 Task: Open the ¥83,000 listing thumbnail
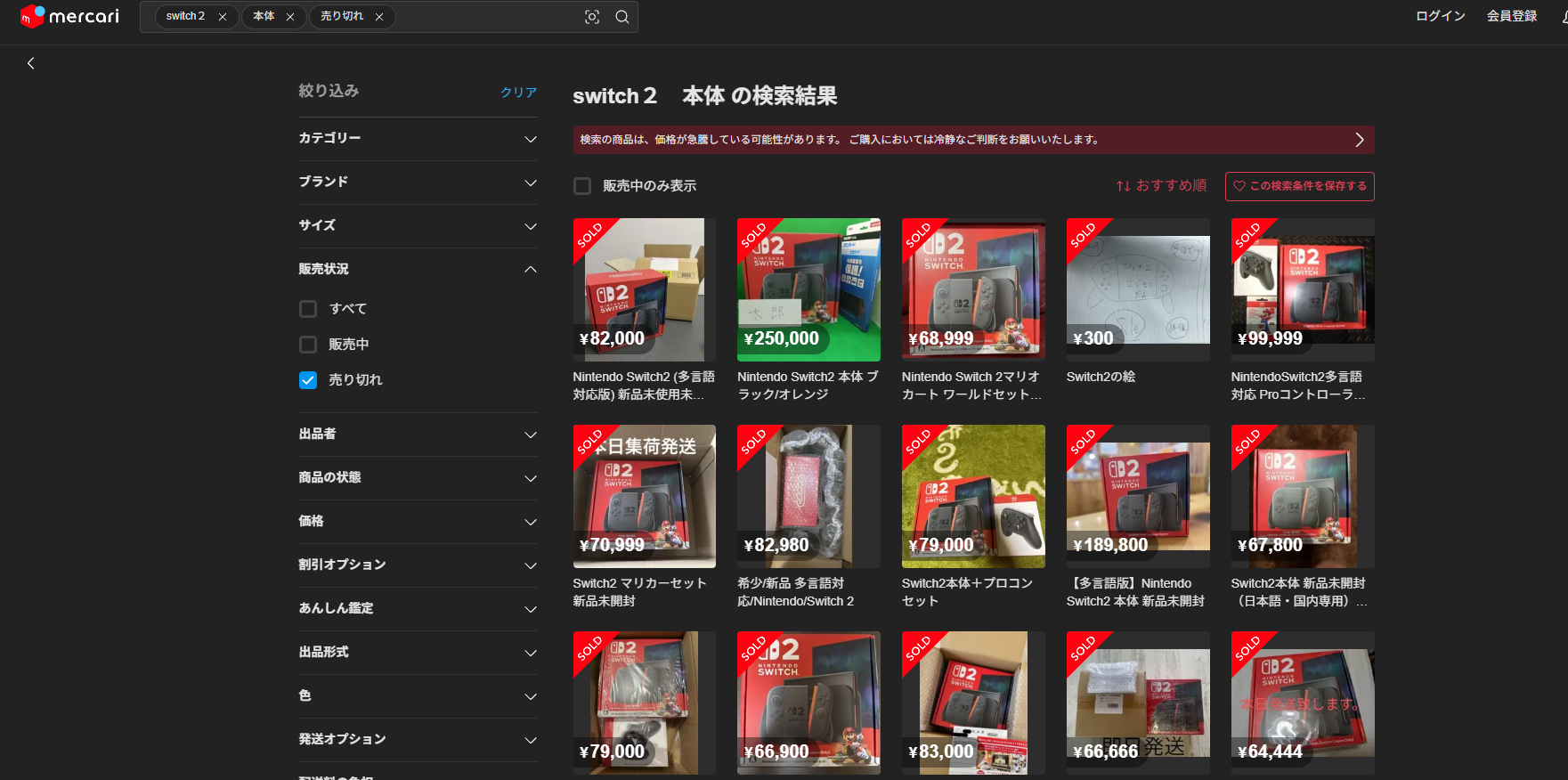point(973,703)
